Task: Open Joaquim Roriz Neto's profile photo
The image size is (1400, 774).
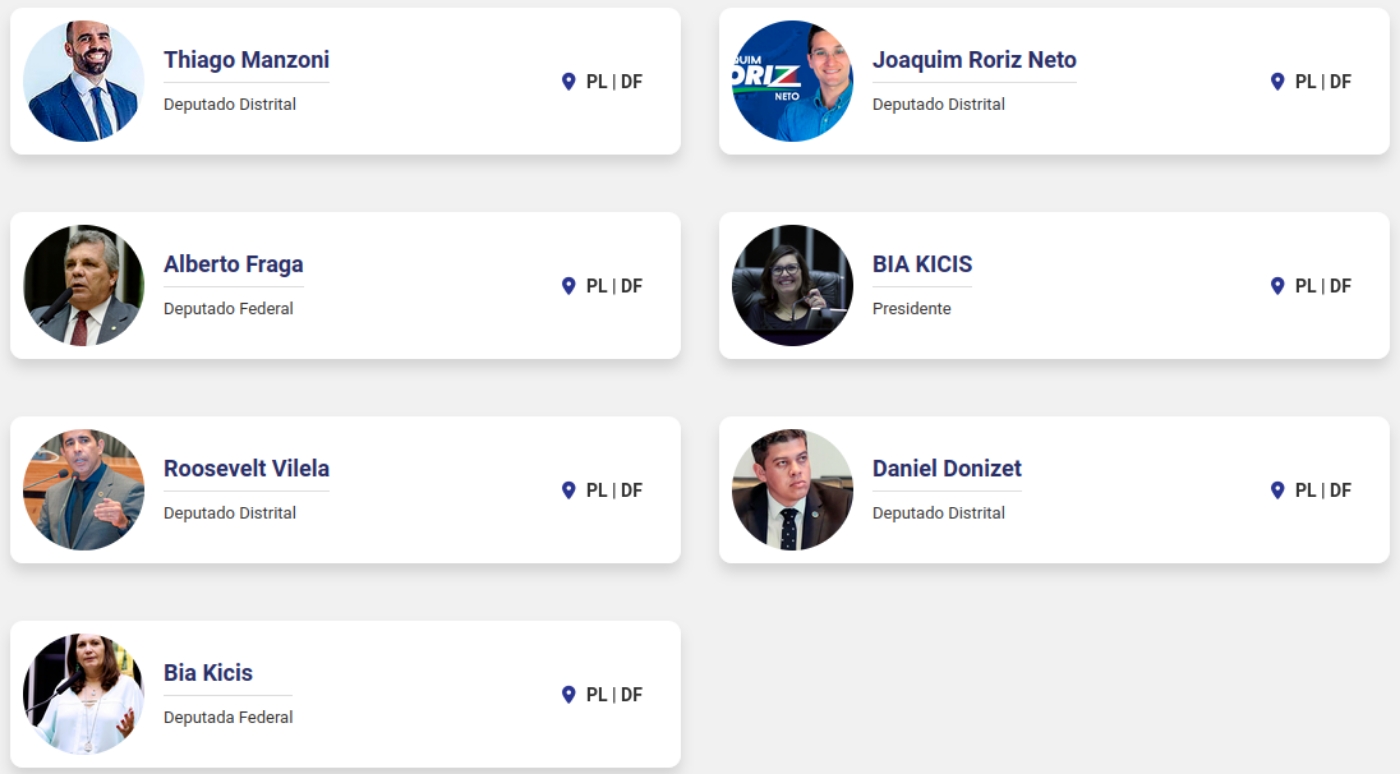Action: [792, 81]
